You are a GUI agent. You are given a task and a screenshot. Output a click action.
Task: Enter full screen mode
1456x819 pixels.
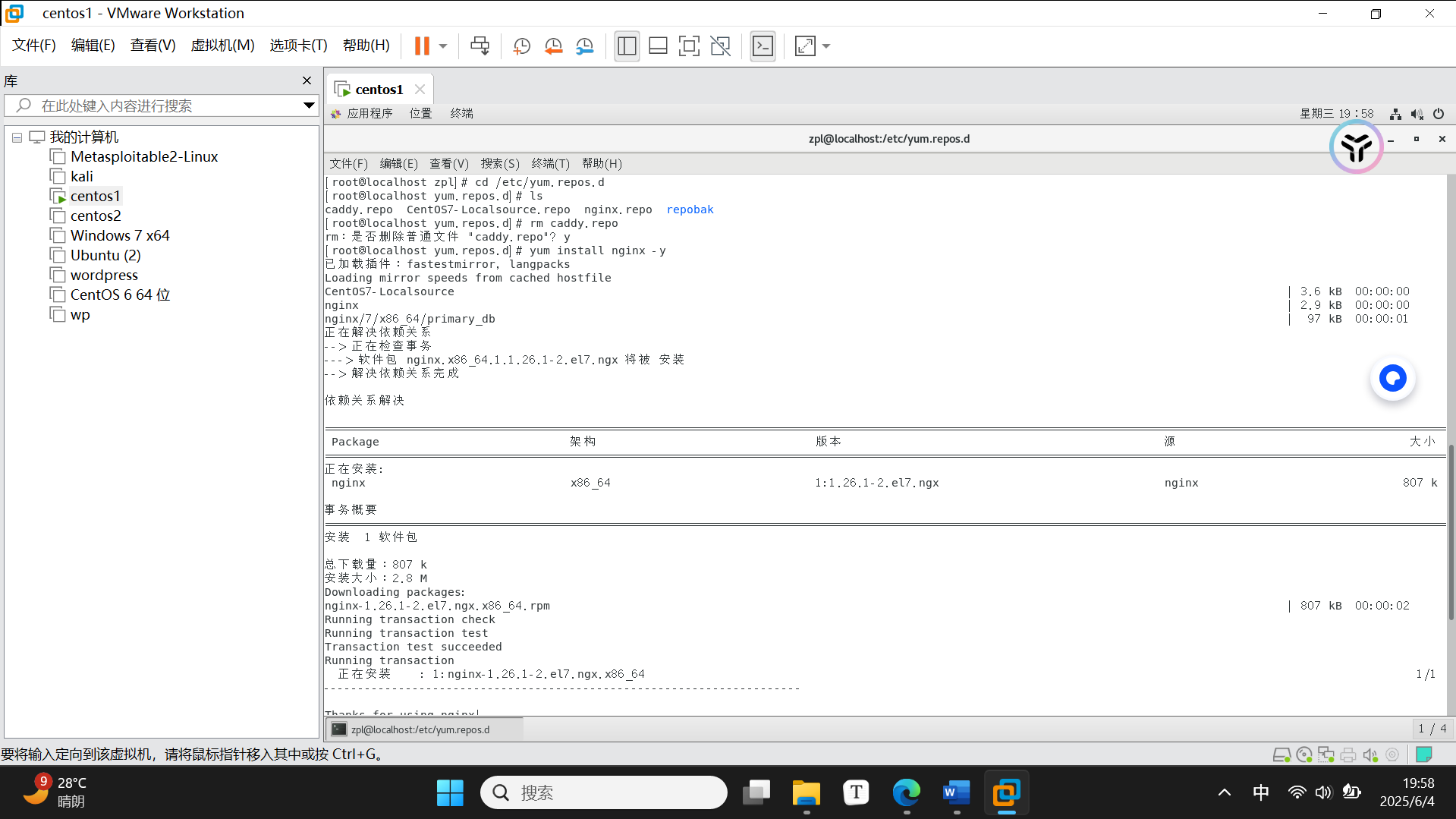[x=689, y=46]
